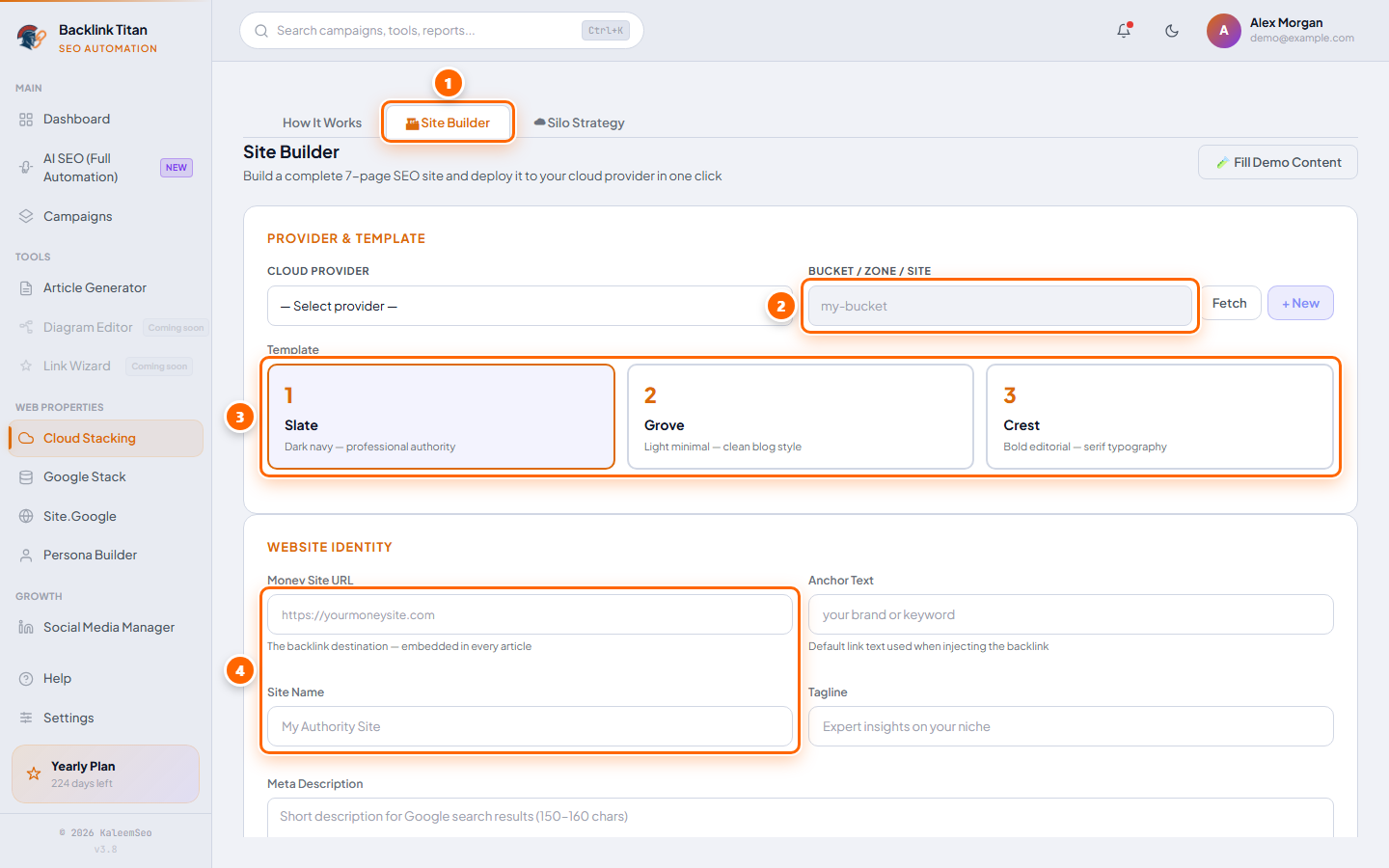Switch to the How It Works tab

pyautogui.click(x=321, y=122)
